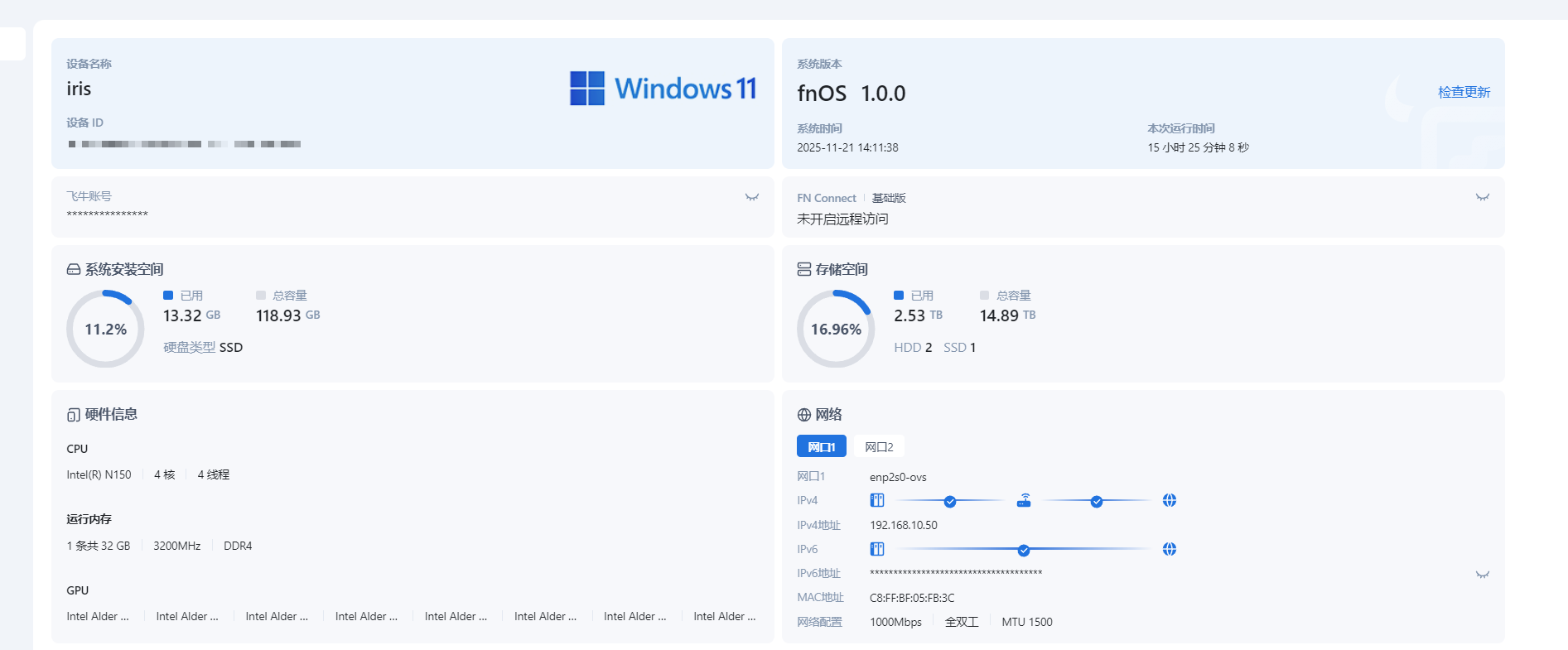Switch to the 网口2 tab

[x=879, y=446]
